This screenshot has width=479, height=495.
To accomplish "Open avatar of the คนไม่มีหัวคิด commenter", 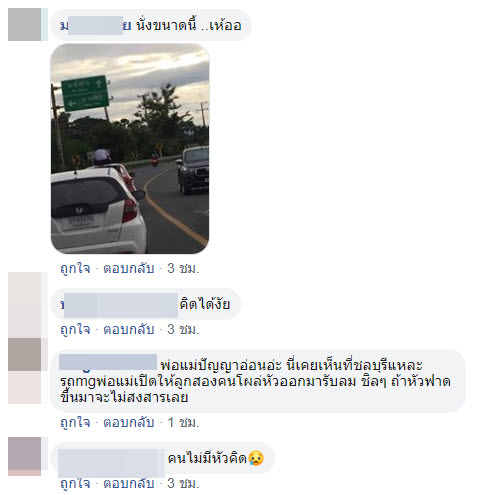I will point(27,456).
